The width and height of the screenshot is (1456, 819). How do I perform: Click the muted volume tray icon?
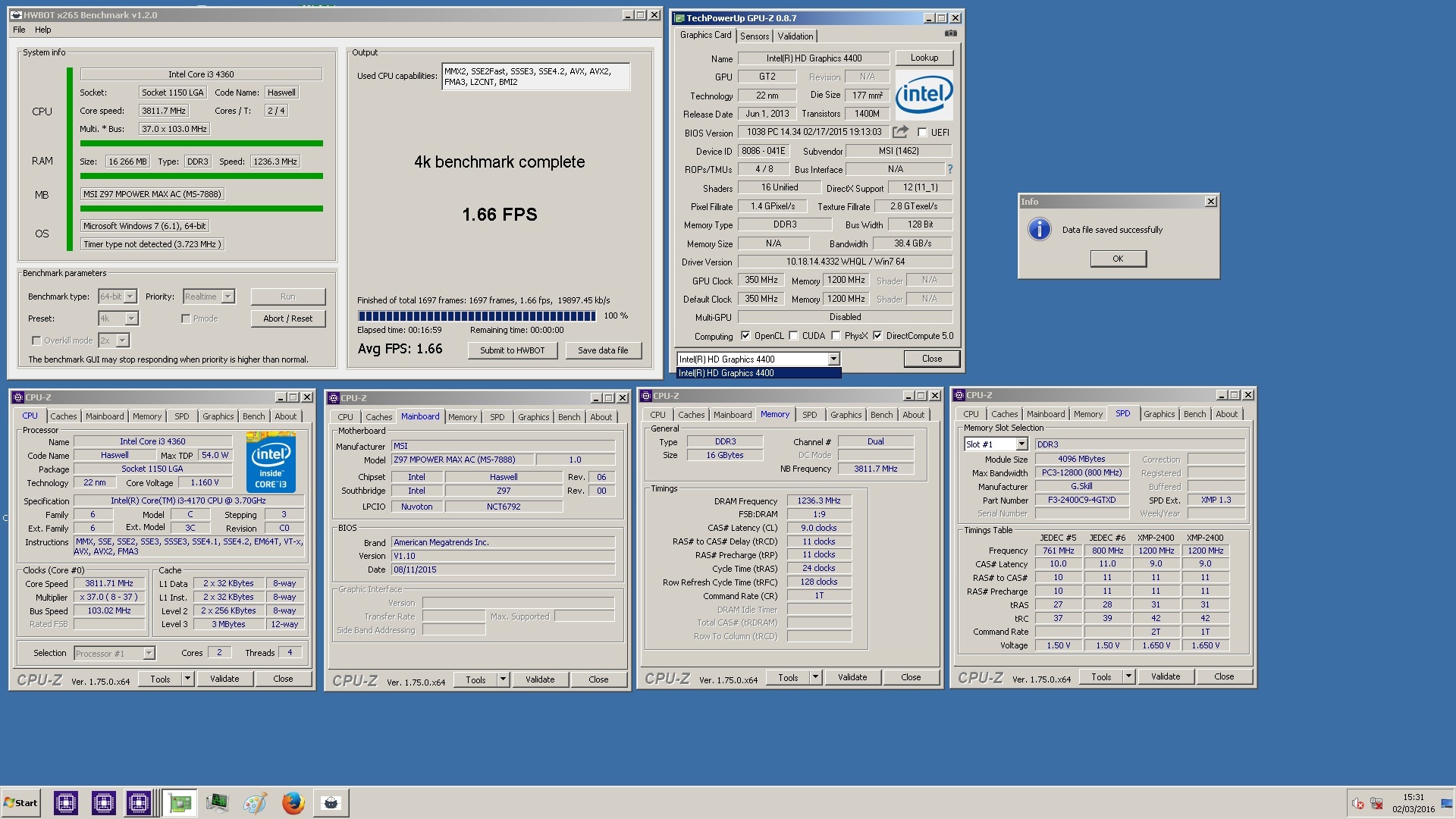1358,804
